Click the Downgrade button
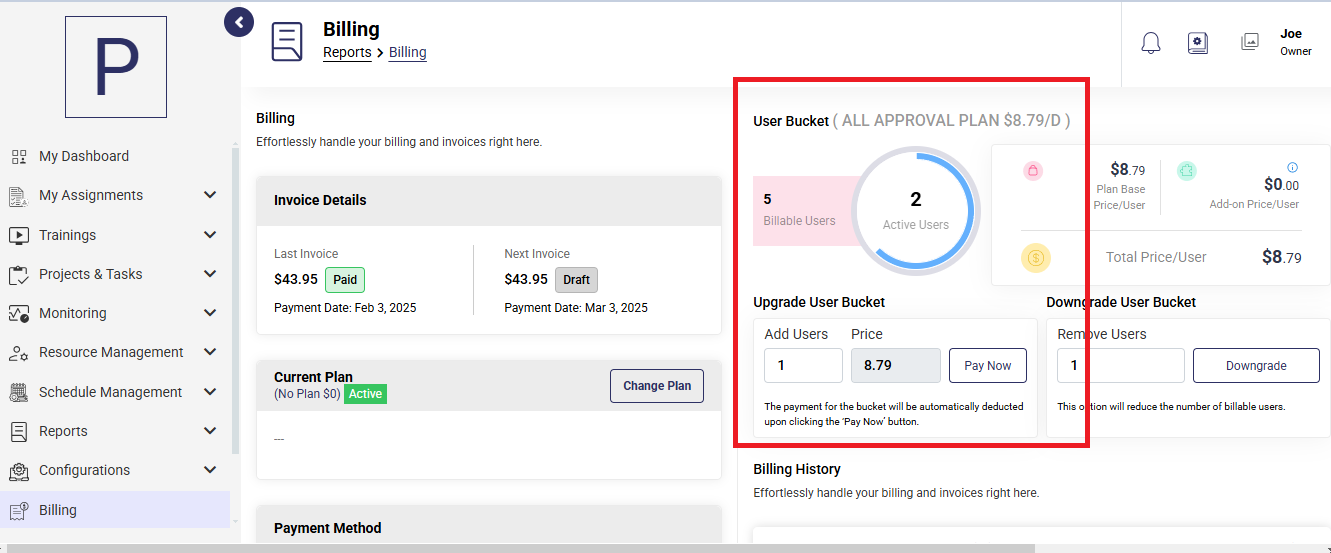 pyautogui.click(x=1256, y=365)
